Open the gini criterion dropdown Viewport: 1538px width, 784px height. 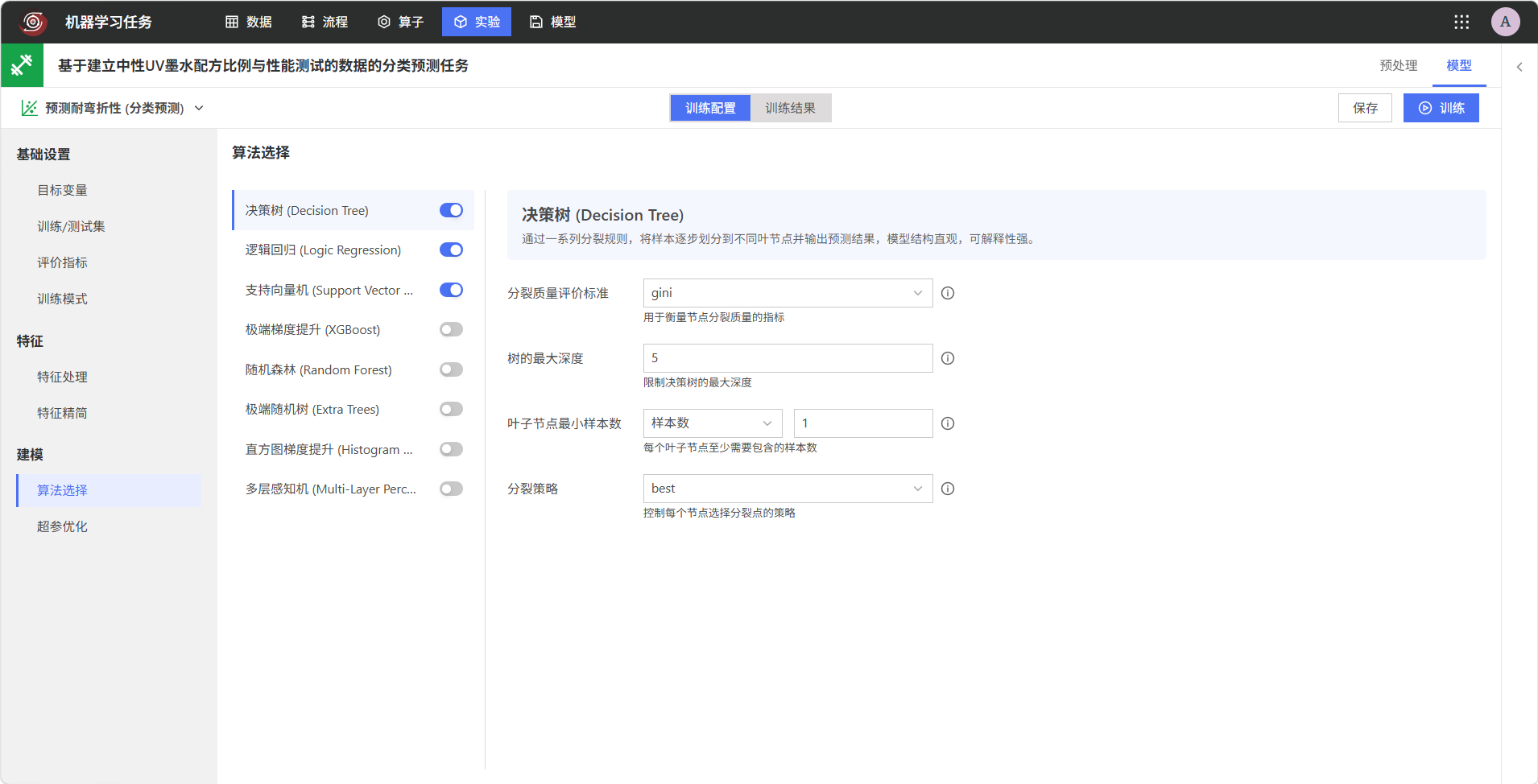[x=788, y=293]
